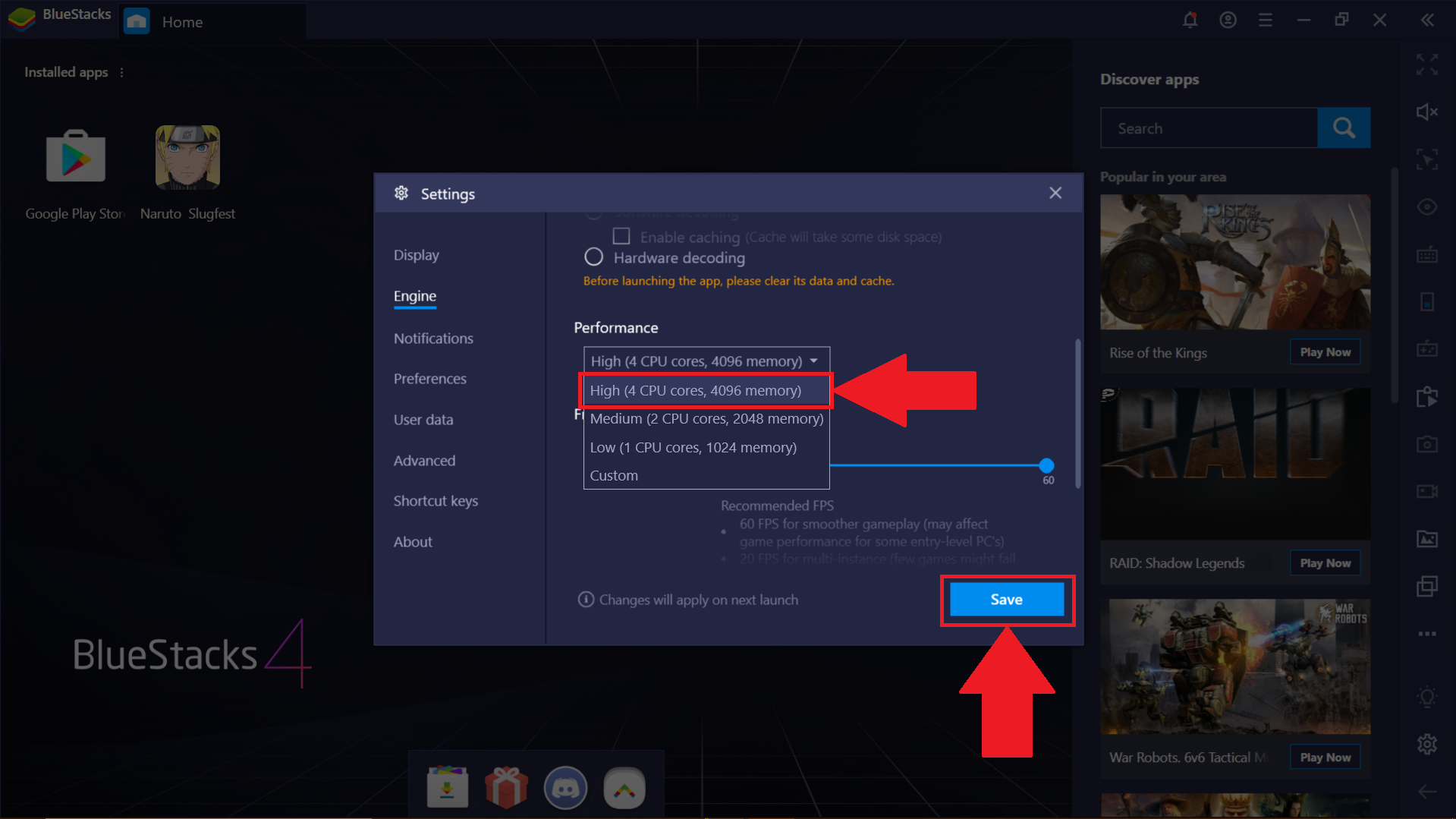Open War Robots thumbnail
The image size is (1456, 819).
pyautogui.click(x=1235, y=666)
